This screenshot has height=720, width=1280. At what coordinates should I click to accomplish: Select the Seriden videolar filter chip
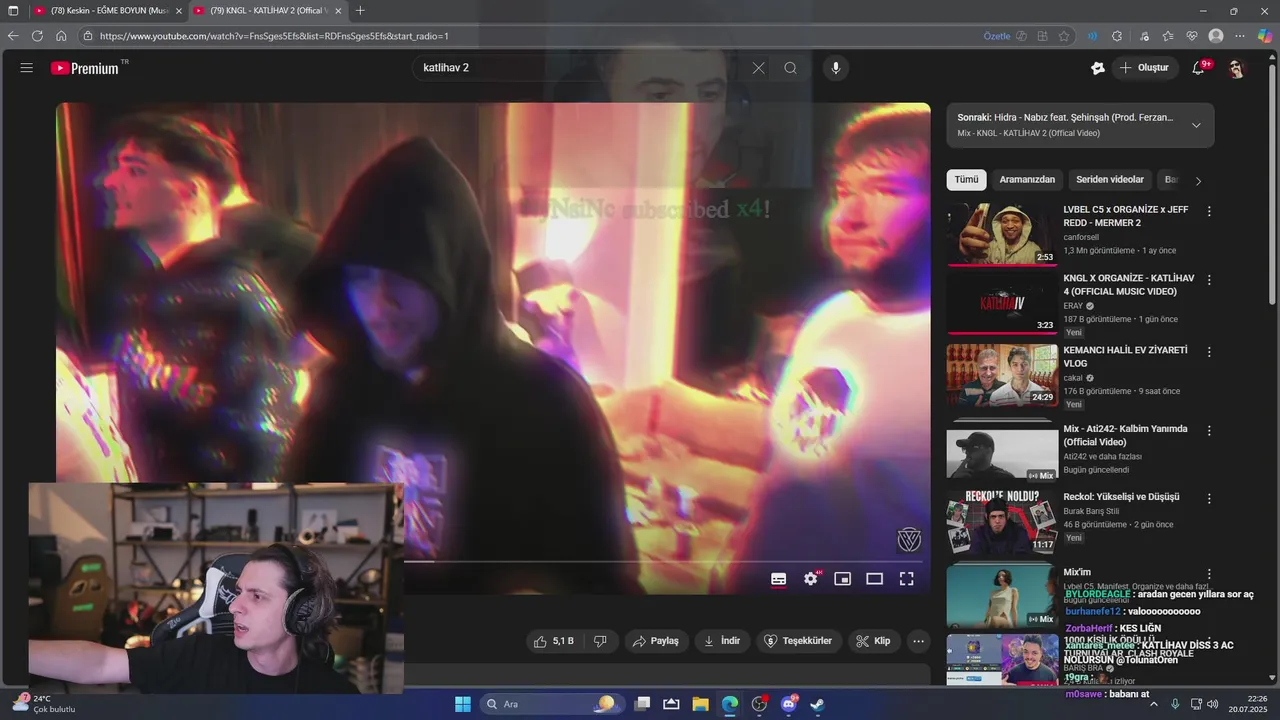(1110, 180)
